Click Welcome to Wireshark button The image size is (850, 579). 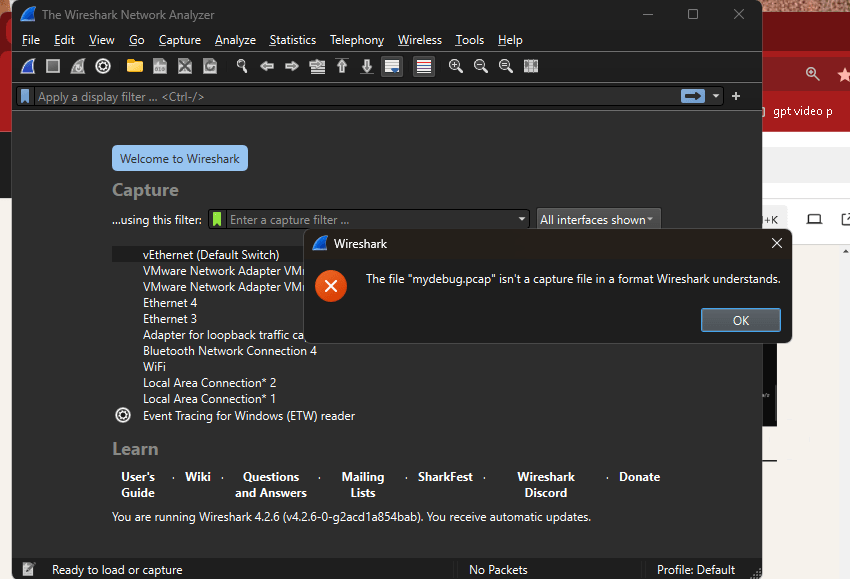click(180, 158)
